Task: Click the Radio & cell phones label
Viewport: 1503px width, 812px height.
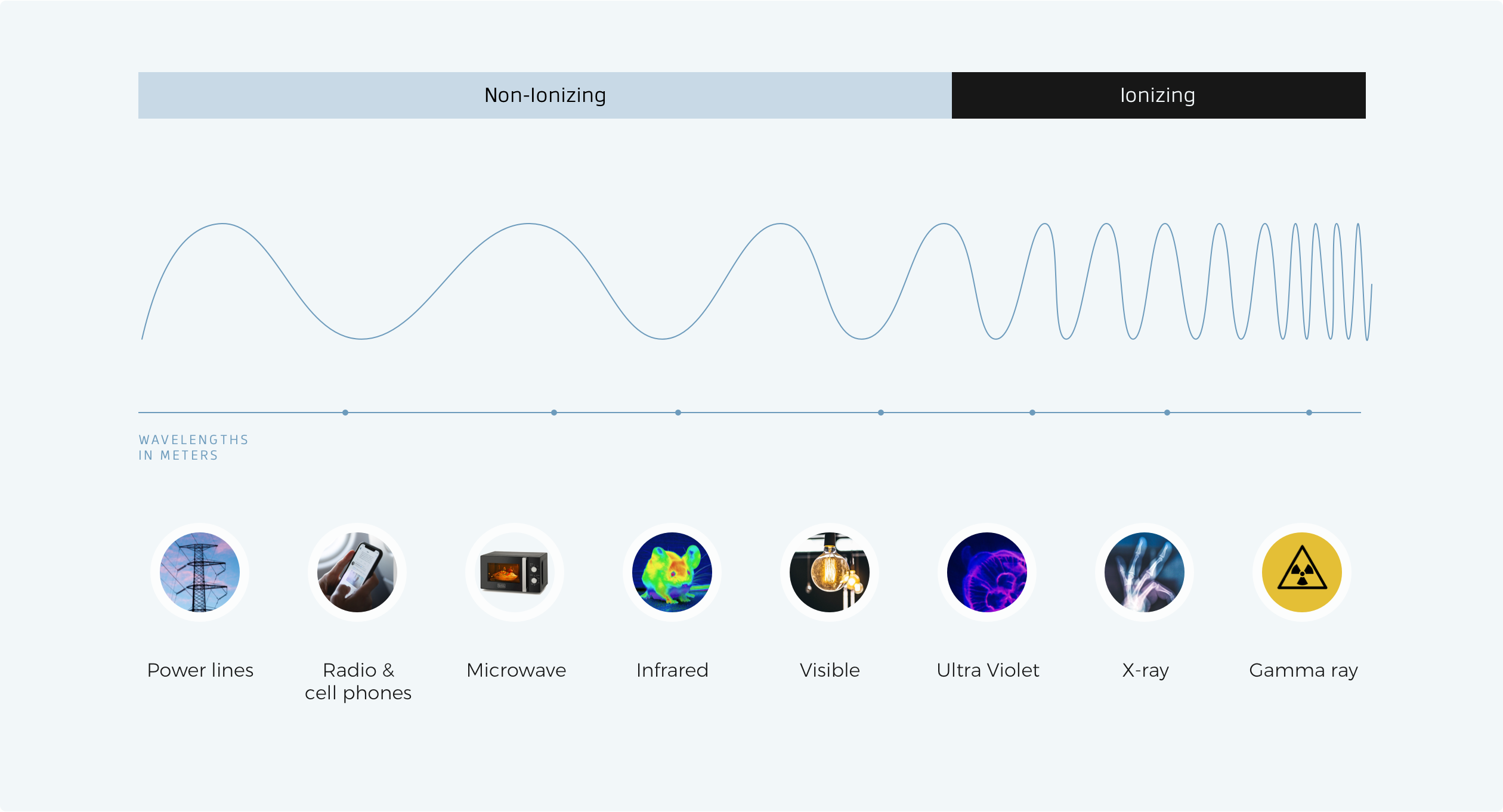Action: [358, 681]
